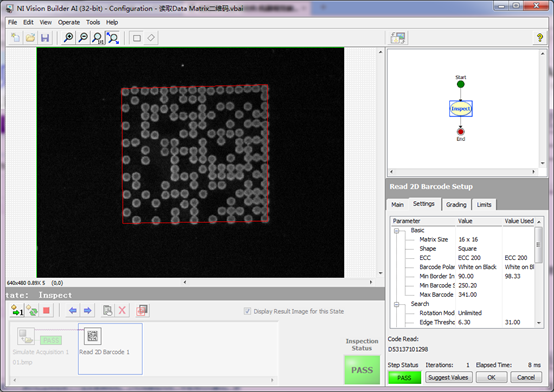Toggle Display Result Image for this State
The image size is (554, 392).
pos(247,311)
